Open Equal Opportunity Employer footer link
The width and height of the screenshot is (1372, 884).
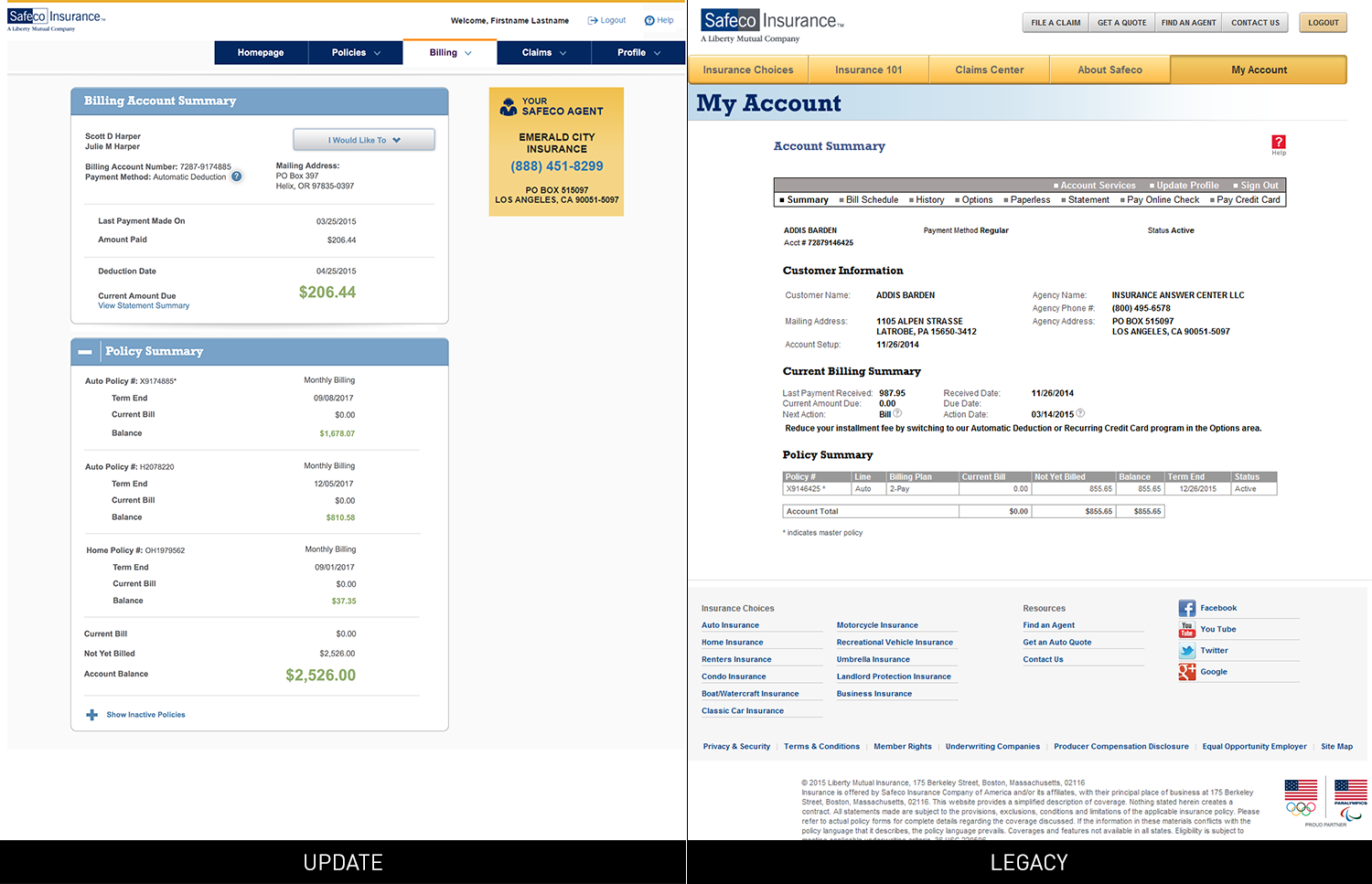click(1254, 747)
